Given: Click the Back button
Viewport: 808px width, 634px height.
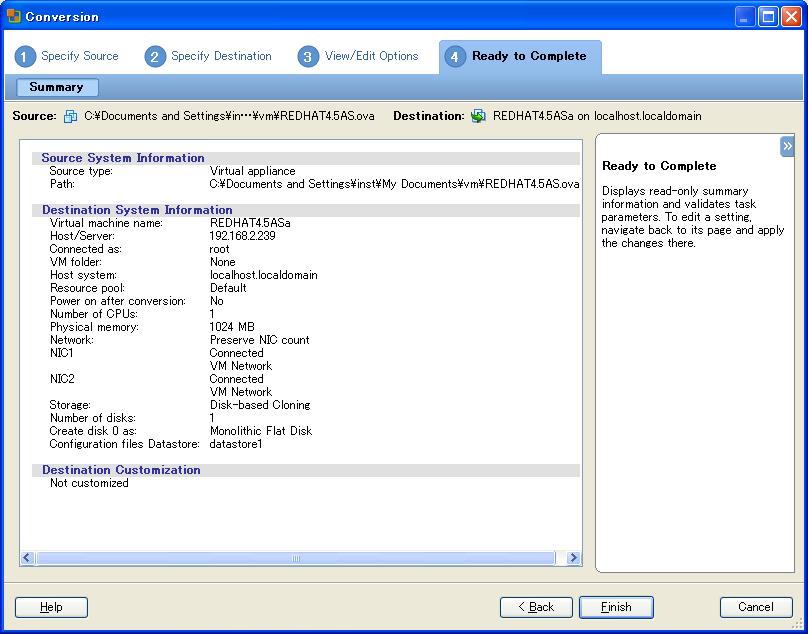Looking at the screenshot, I should (x=536, y=607).
